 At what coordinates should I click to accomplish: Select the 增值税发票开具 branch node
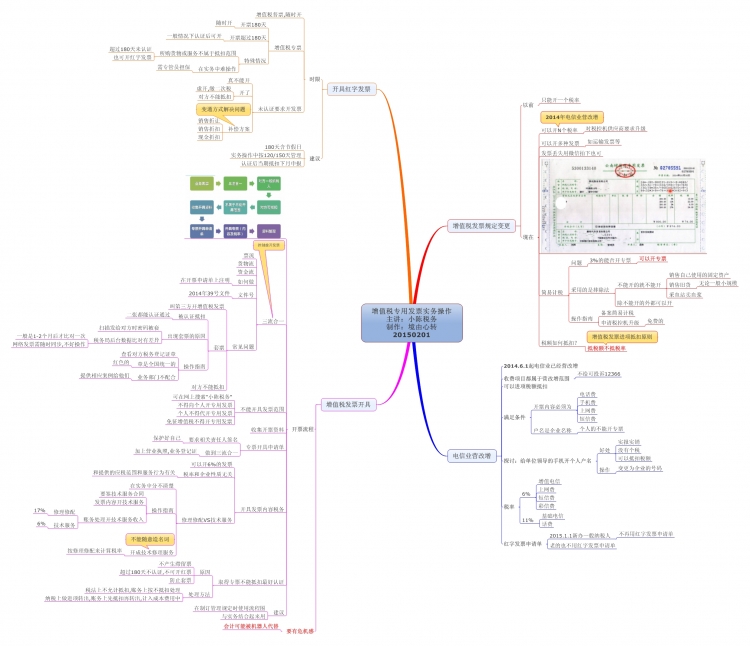[351, 404]
